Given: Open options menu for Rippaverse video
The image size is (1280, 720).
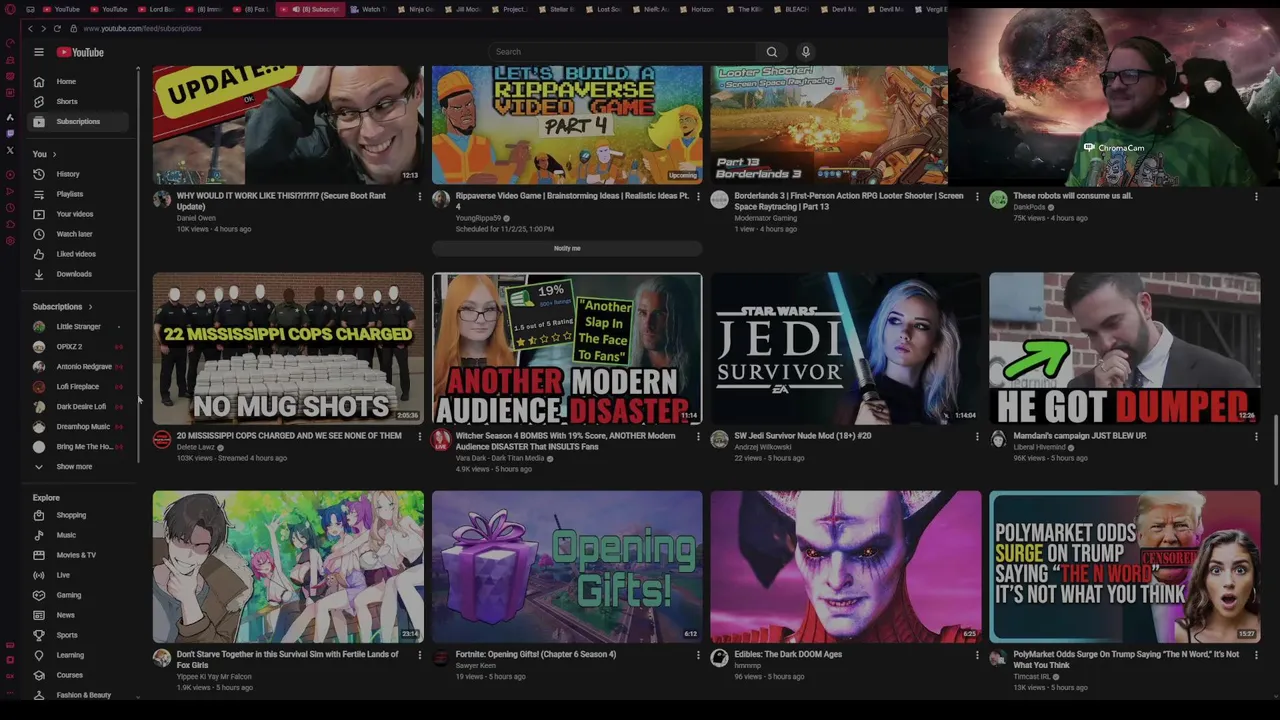Looking at the screenshot, I should pos(698,197).
